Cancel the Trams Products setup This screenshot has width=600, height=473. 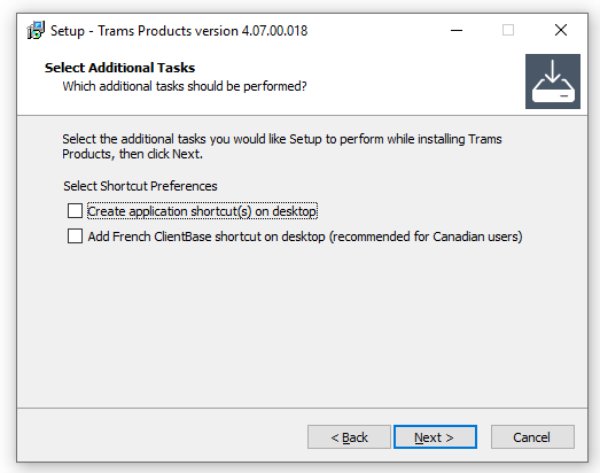[x=532, y=437]
